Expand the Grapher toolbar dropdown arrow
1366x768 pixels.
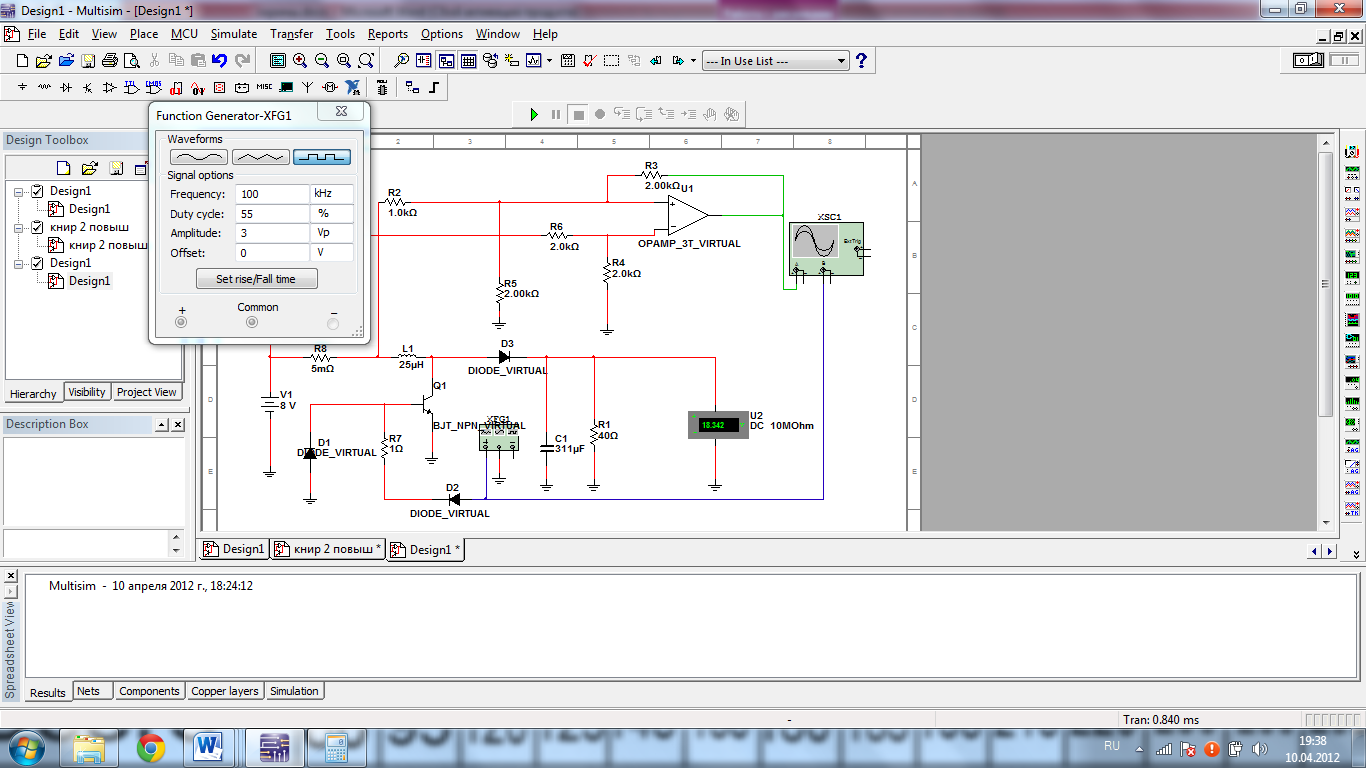click(549, 60)
